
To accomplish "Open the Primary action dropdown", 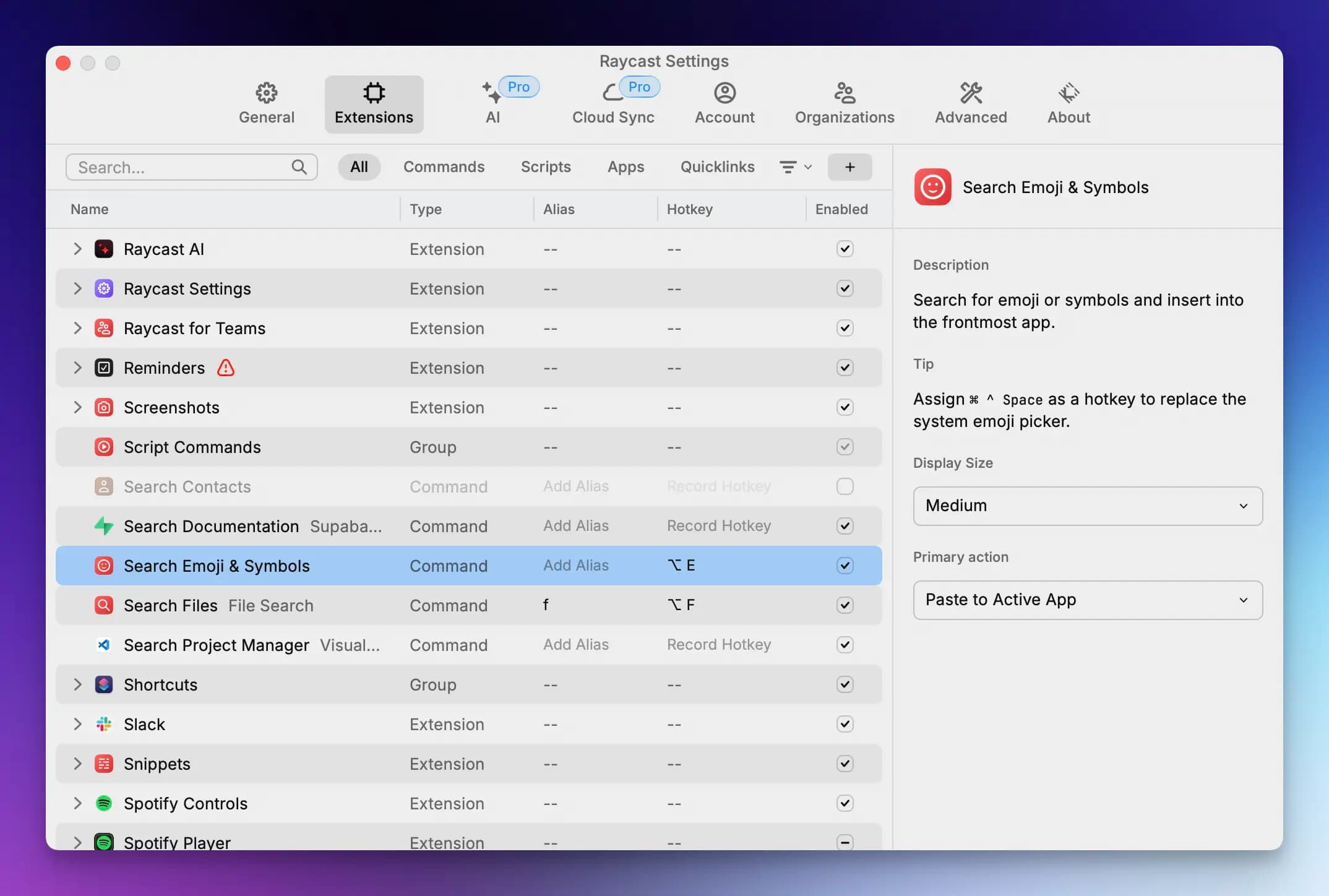I will (1088, 600).
